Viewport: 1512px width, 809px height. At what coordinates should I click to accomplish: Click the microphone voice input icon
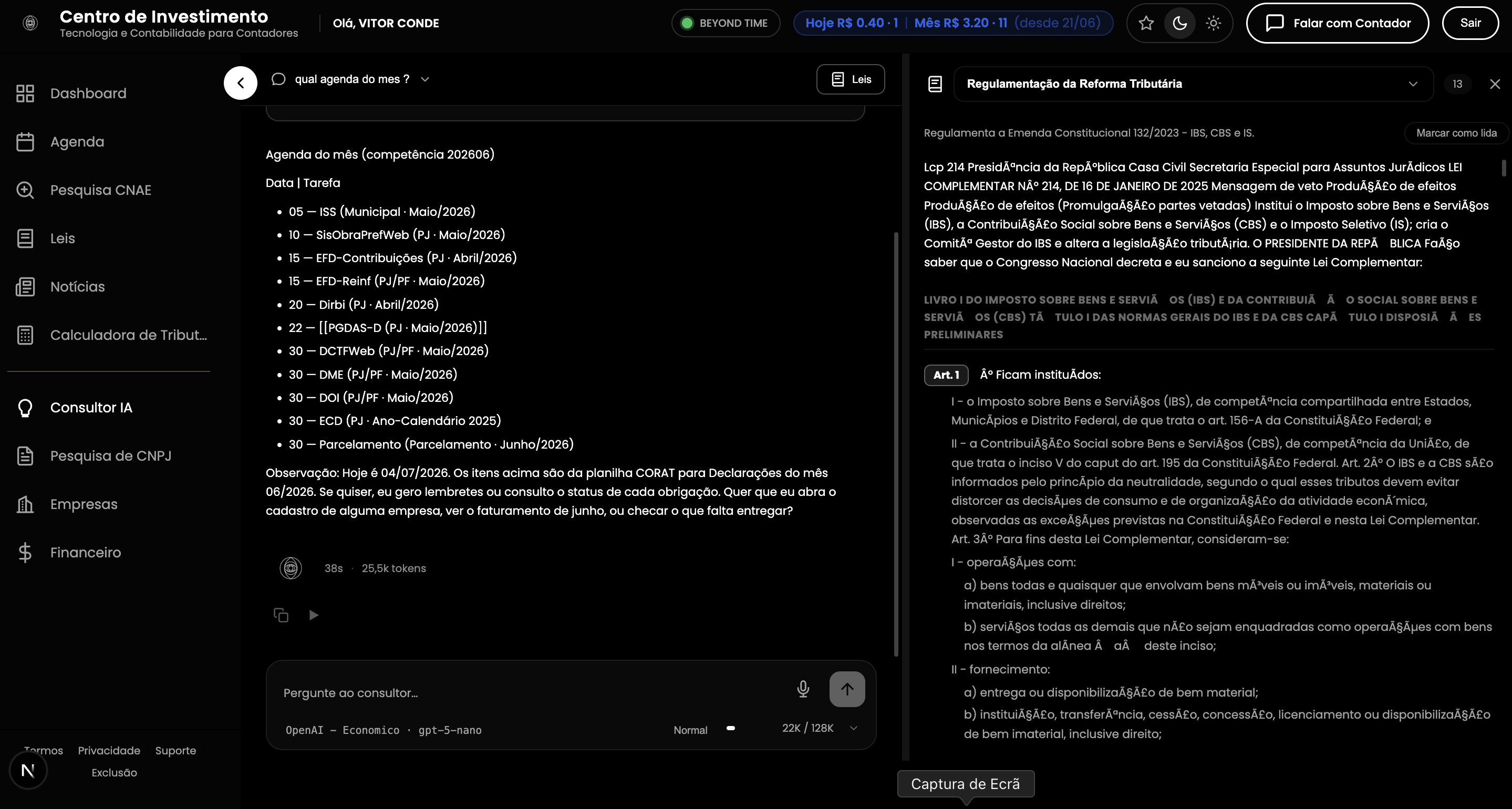pyautogui.click(x=803, y=689)
